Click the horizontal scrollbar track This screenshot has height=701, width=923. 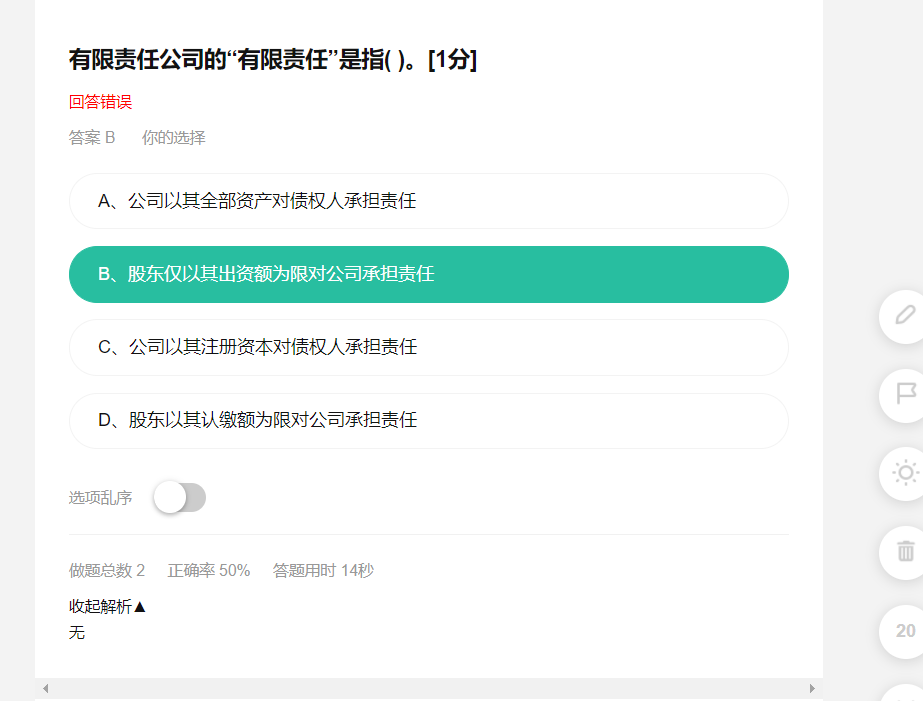(429, 688)
